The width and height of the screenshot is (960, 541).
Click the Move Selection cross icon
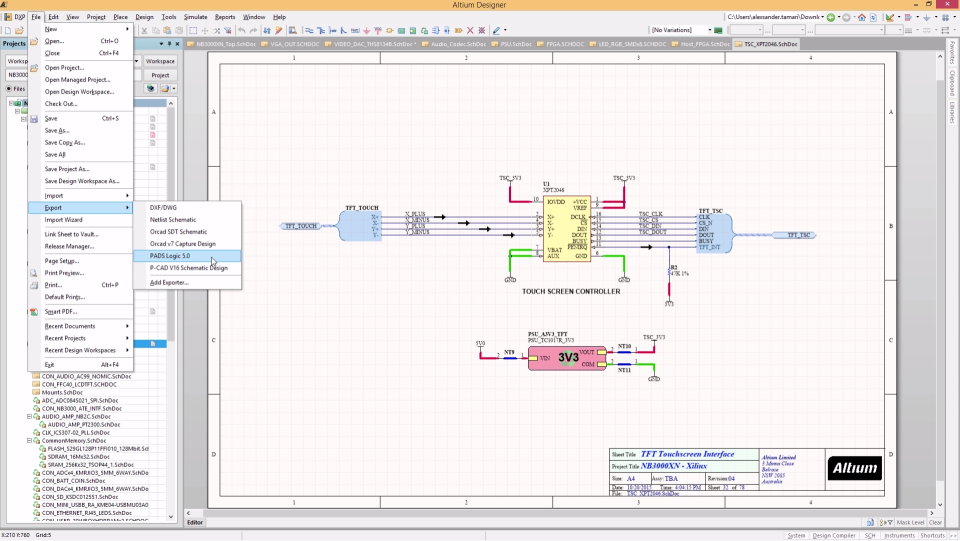tap(205, 30)
